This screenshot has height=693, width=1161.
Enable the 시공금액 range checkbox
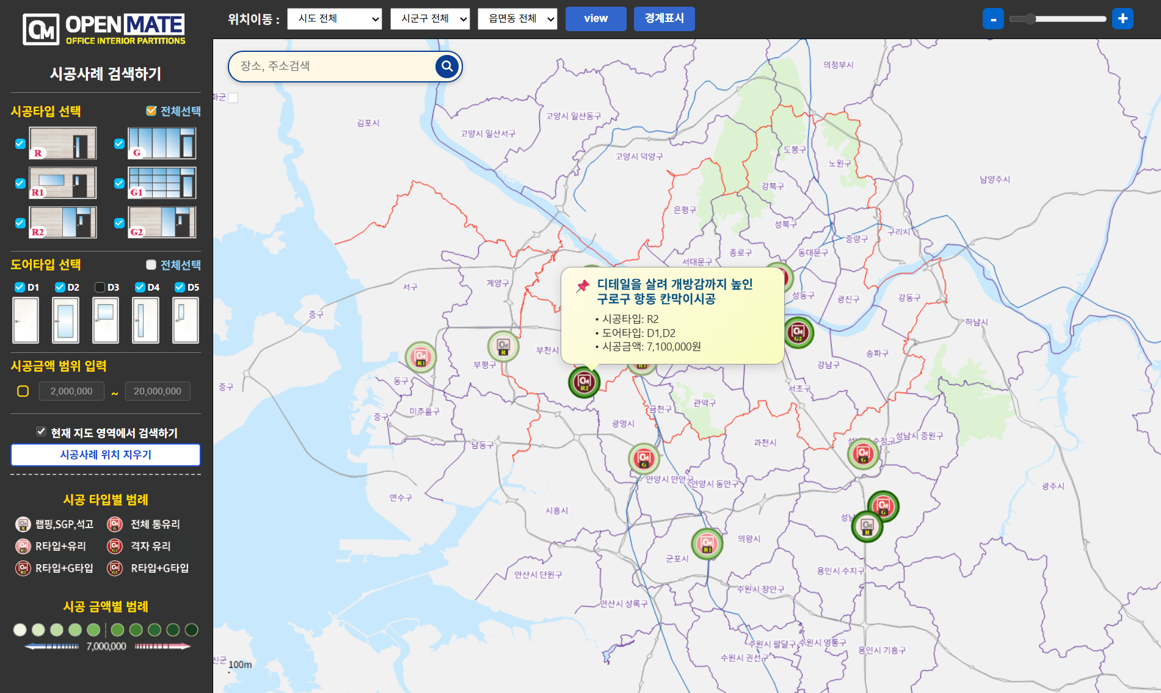click(x=23, y=391)
